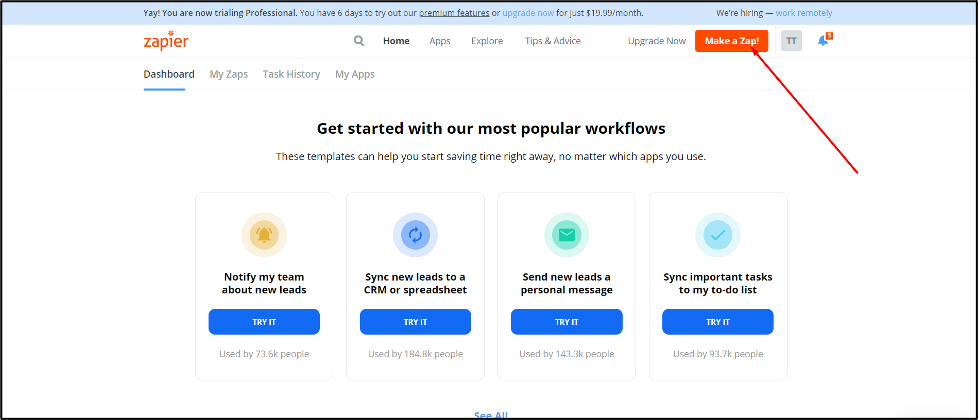Screen dimensions: 979x420
Task: Open the search magnifier icon
Action: tap(359, 41)
